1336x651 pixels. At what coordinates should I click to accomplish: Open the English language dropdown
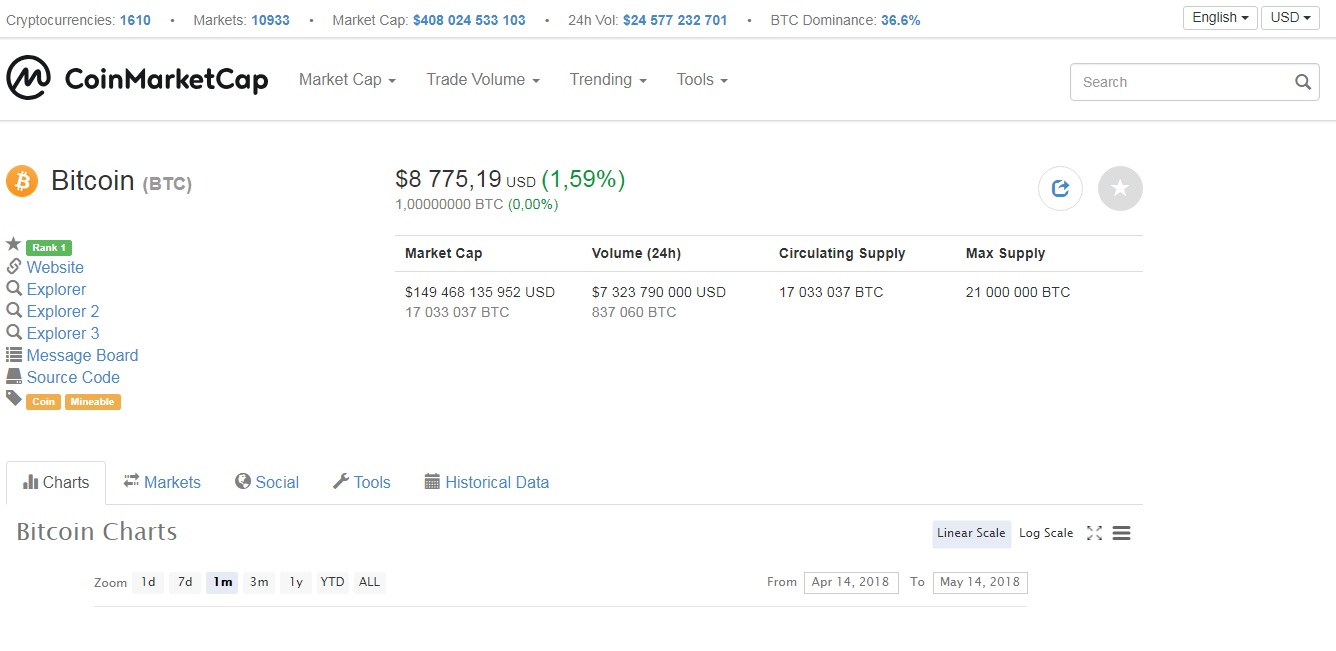click(1220, 17)
